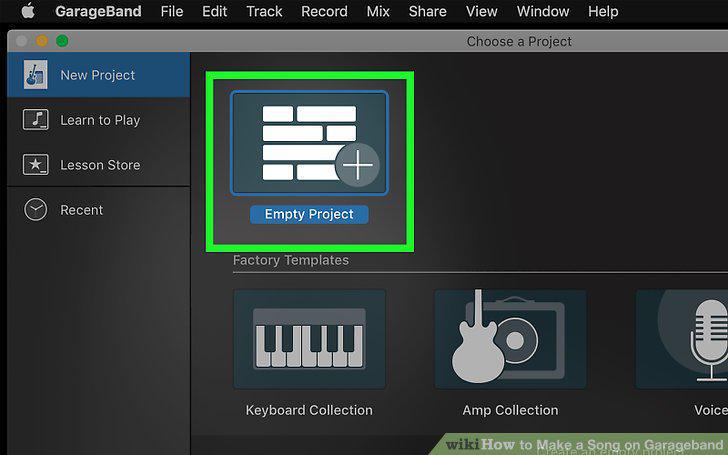Choose the Amp Collection guitar icon
The image size is (728, 455).
point(510,339)
